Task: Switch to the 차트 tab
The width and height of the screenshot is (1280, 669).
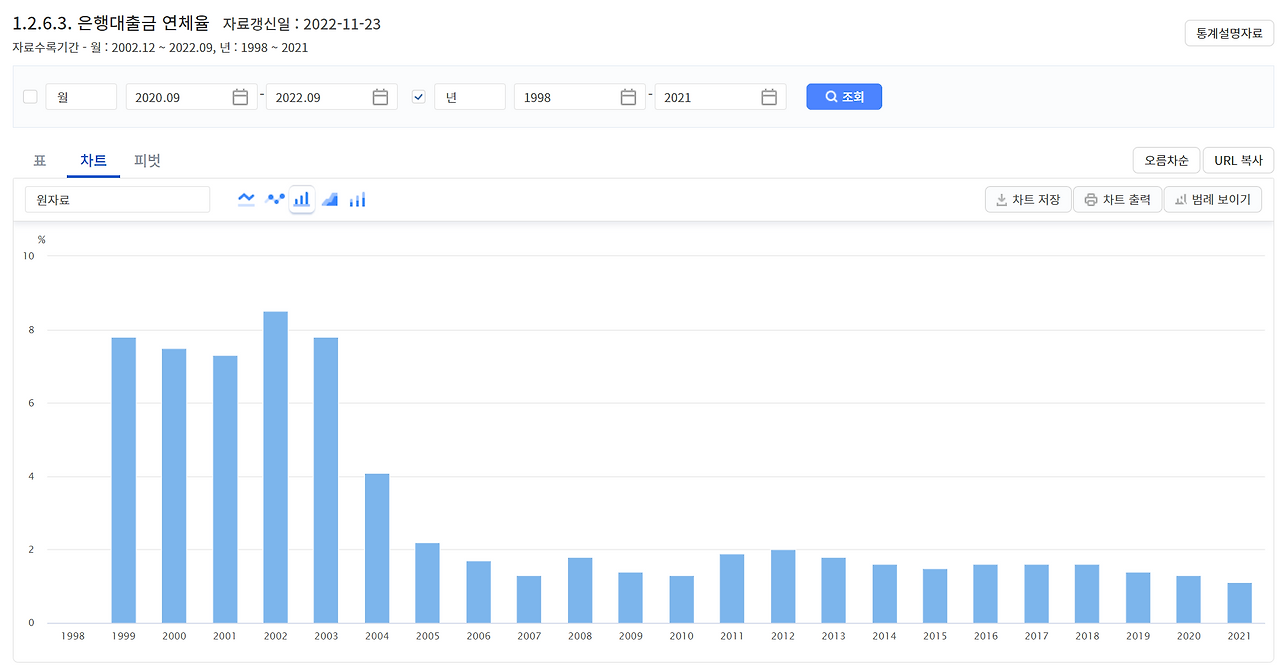Action: 93,161
